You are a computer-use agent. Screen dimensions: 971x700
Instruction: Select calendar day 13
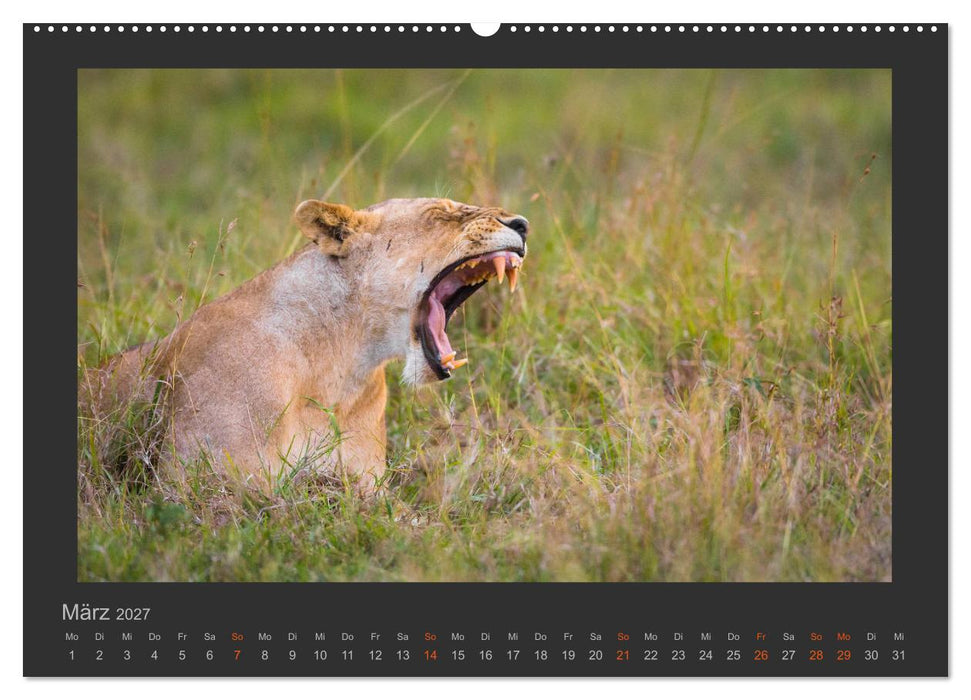403,655
